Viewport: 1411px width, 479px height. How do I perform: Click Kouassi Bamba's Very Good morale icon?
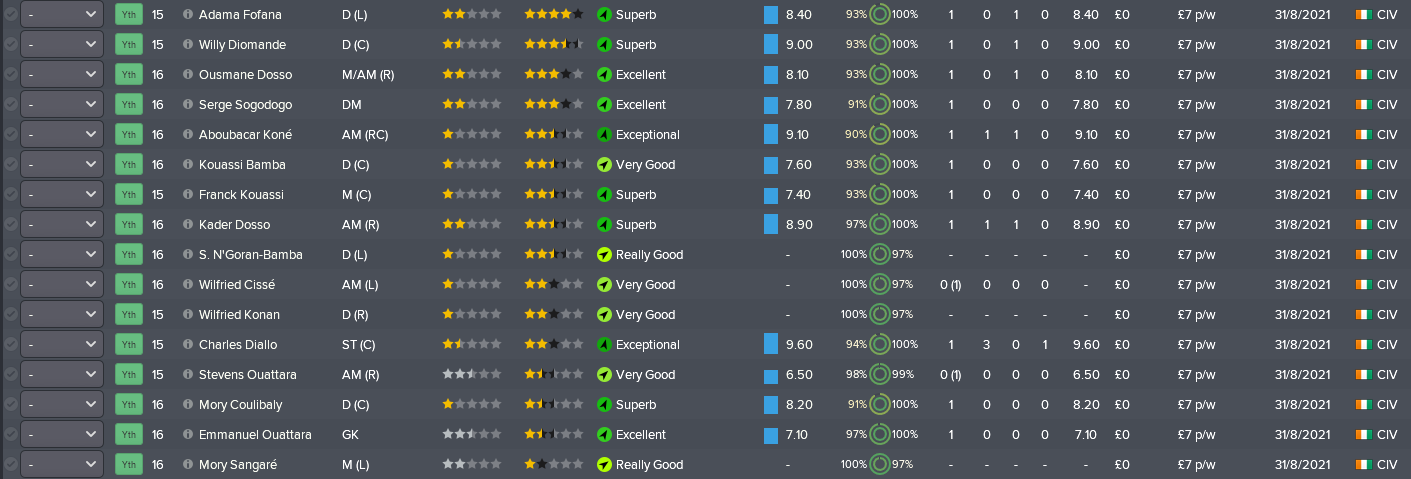pyautogui.click(x=604, y=165)
